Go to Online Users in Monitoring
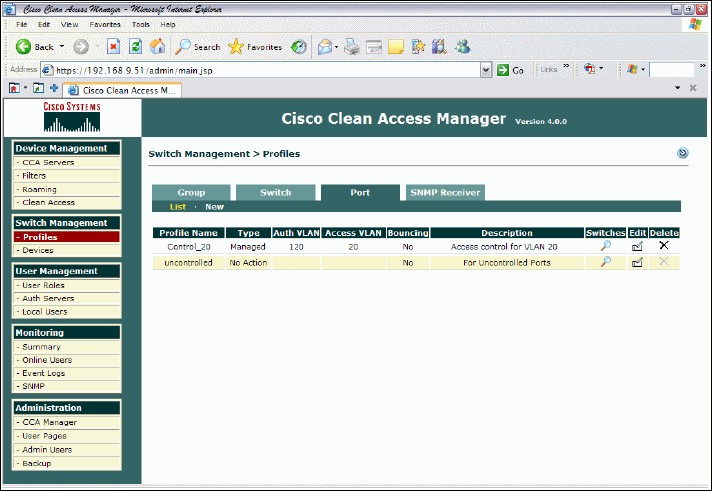The image size is (712, 491). click(47, 360)
